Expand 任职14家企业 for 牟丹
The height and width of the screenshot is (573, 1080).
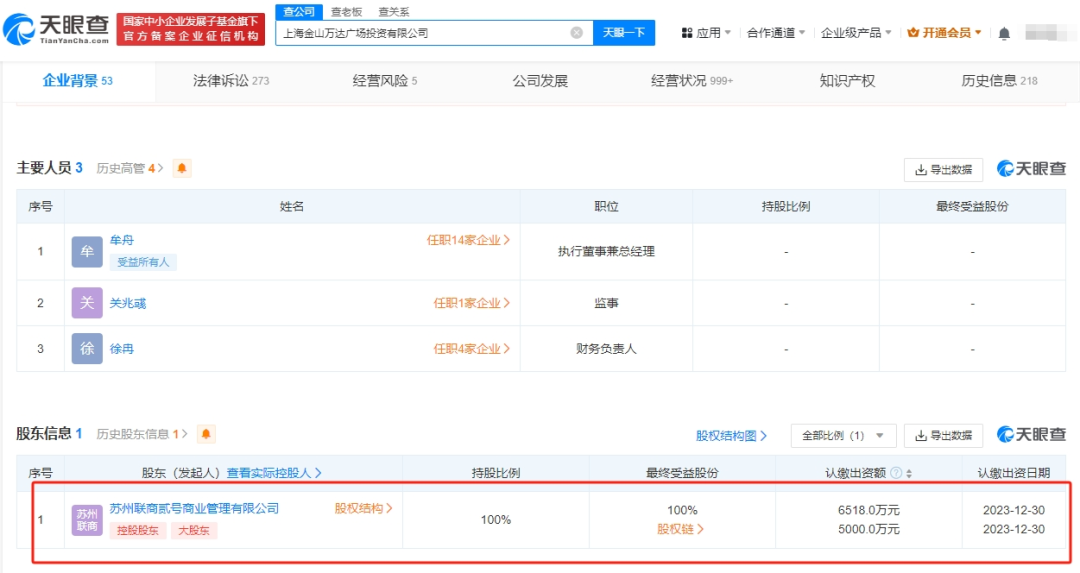468,240
